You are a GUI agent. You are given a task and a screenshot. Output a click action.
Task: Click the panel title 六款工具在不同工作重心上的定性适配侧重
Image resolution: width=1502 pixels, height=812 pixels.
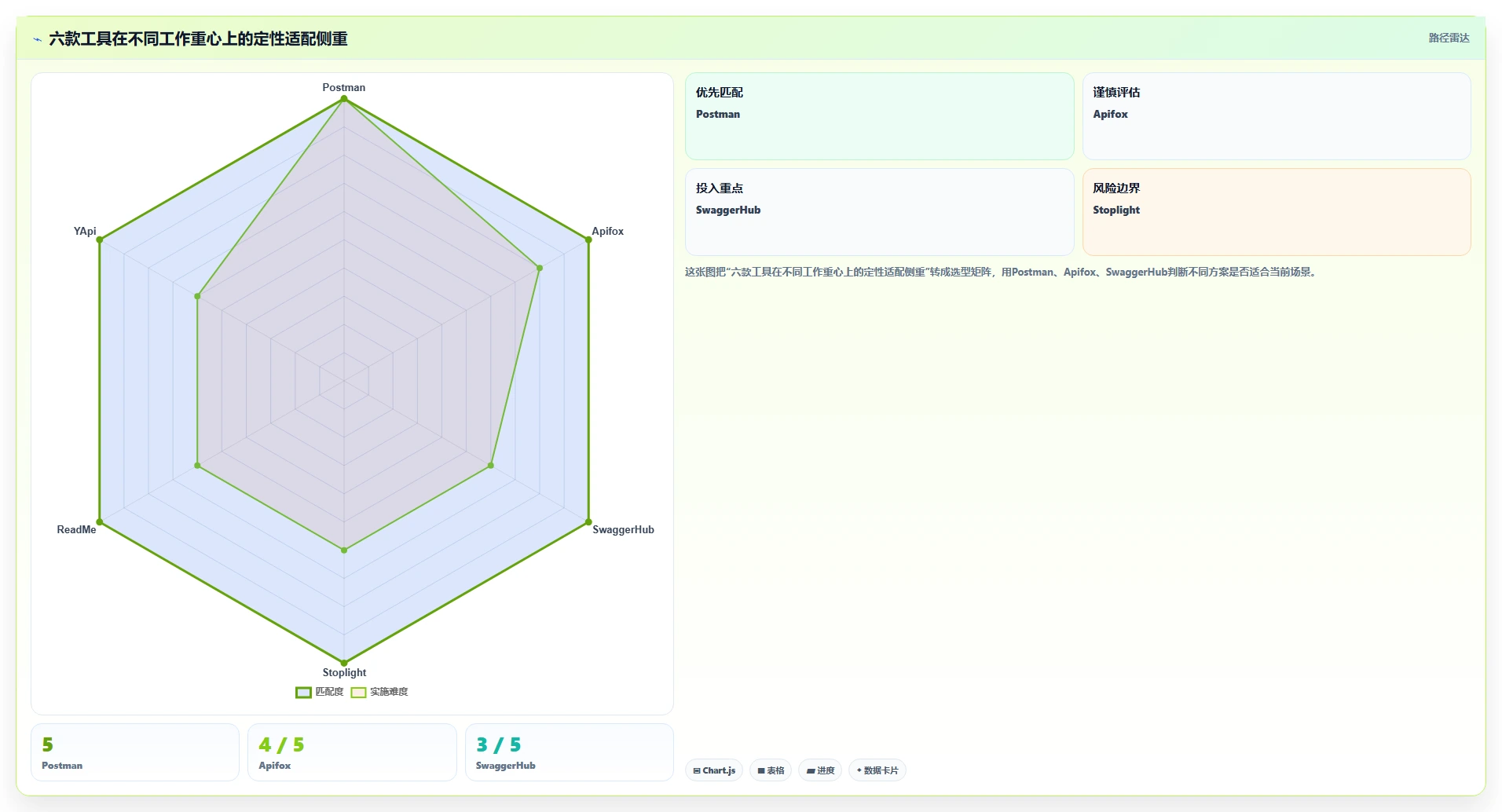[198, 38]
